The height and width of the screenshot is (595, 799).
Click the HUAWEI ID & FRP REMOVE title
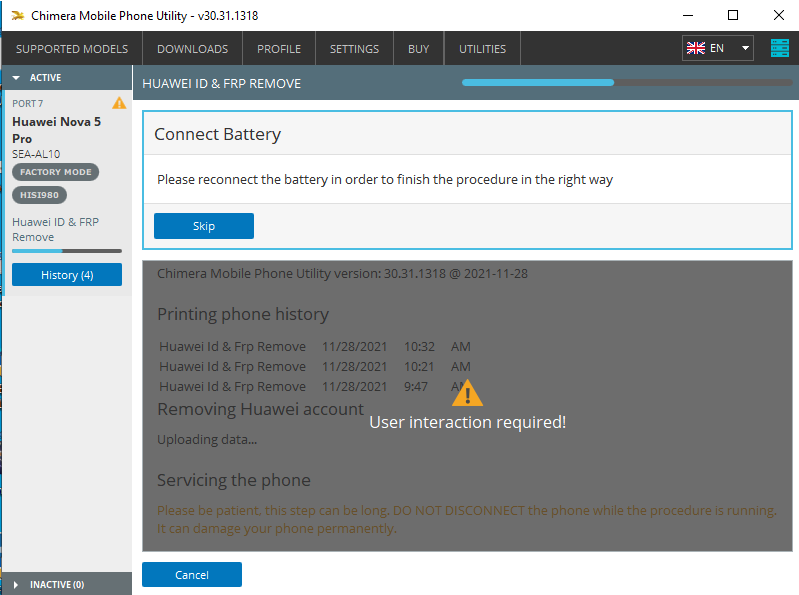222,84
